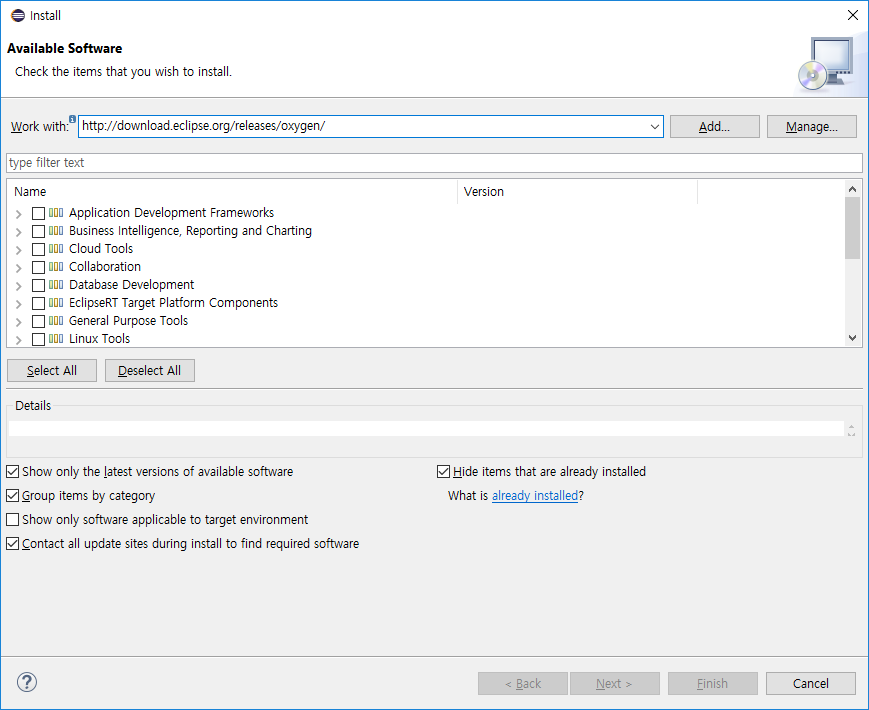Expand the Cloud Tools category

click(18, 250)
